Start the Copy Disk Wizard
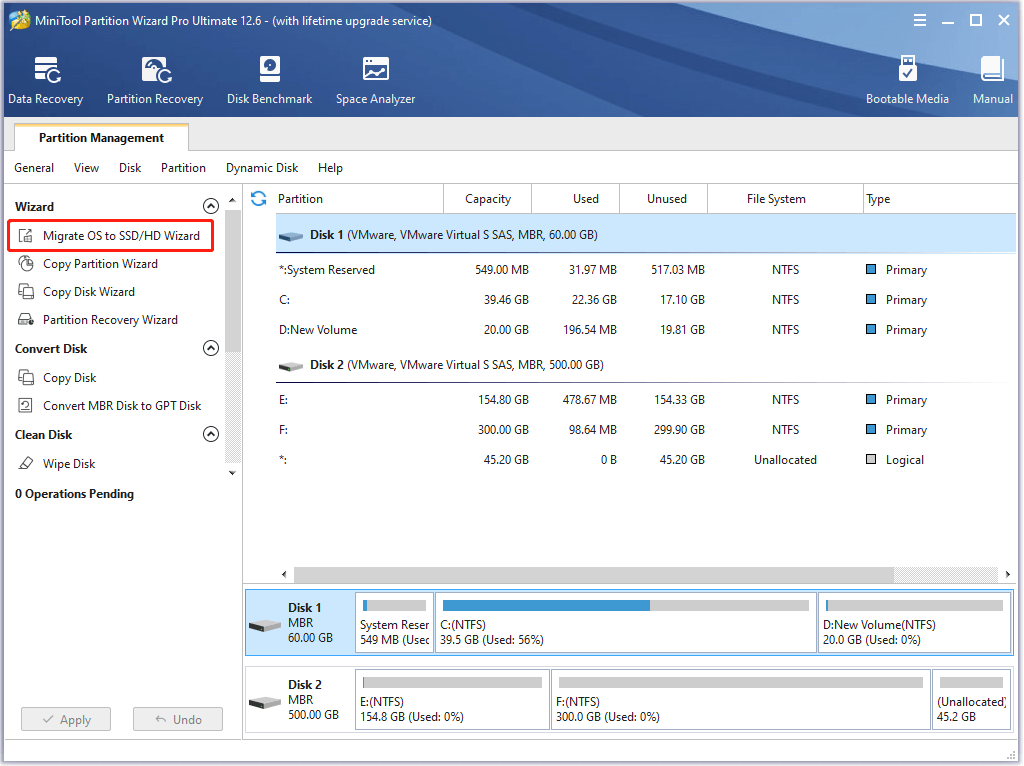 [x=89, y=292]
